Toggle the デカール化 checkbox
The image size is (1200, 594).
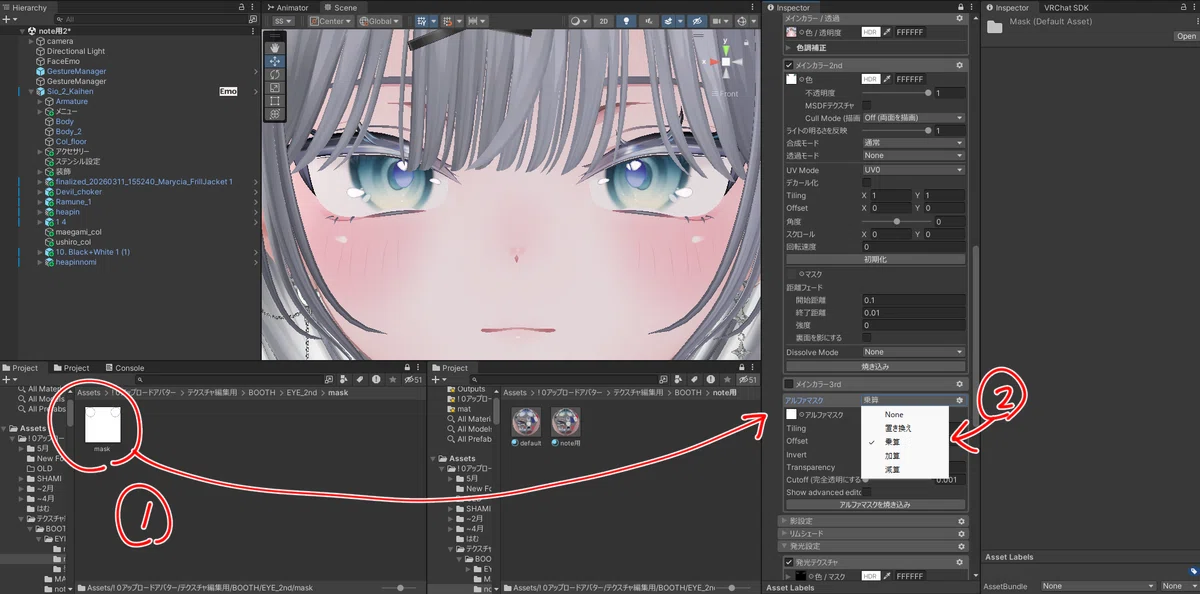pos(867,183)
